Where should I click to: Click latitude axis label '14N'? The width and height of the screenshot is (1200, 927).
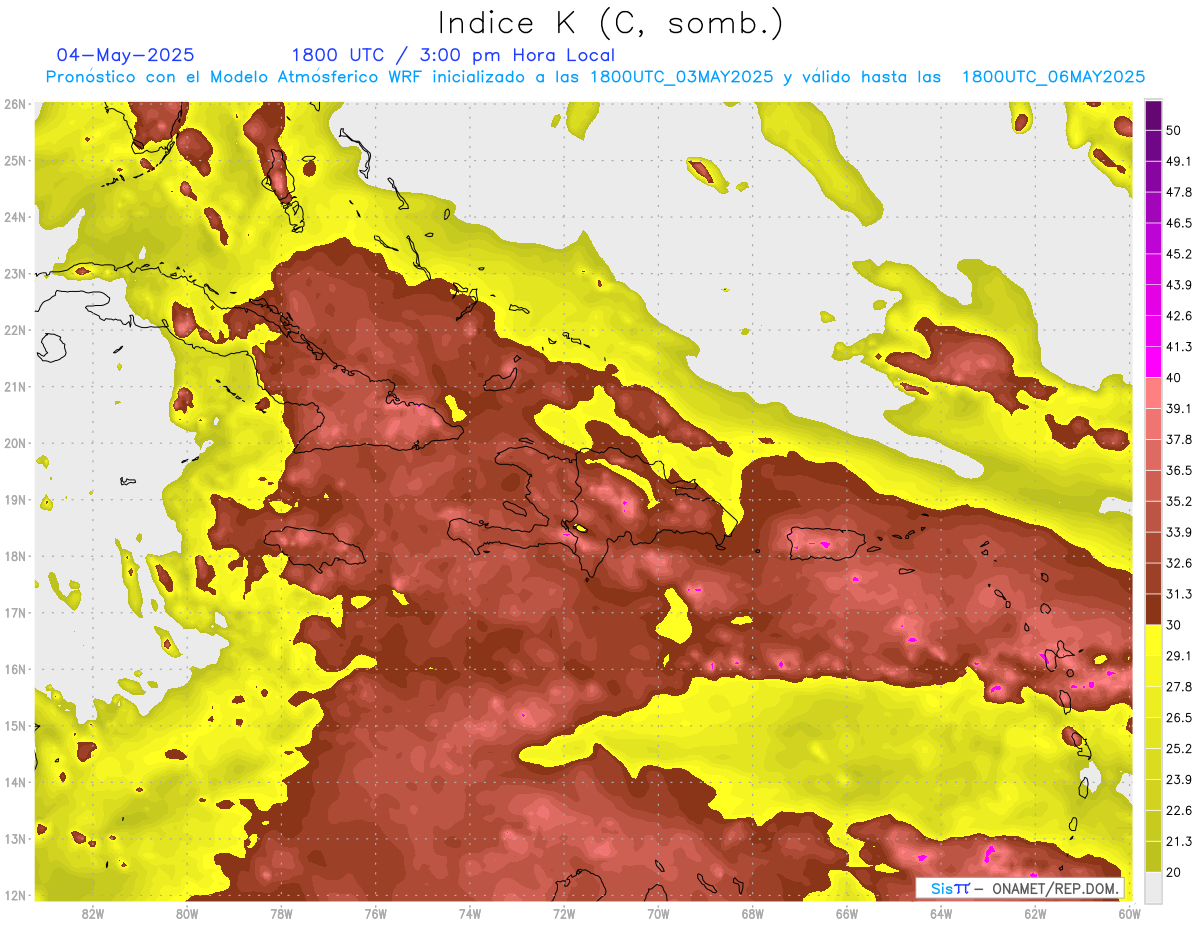tap(15, 782)
